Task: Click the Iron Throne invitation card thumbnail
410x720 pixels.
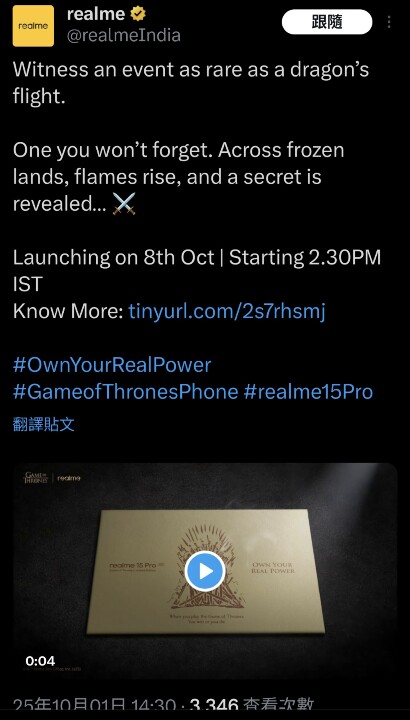Action: (205, 571)
